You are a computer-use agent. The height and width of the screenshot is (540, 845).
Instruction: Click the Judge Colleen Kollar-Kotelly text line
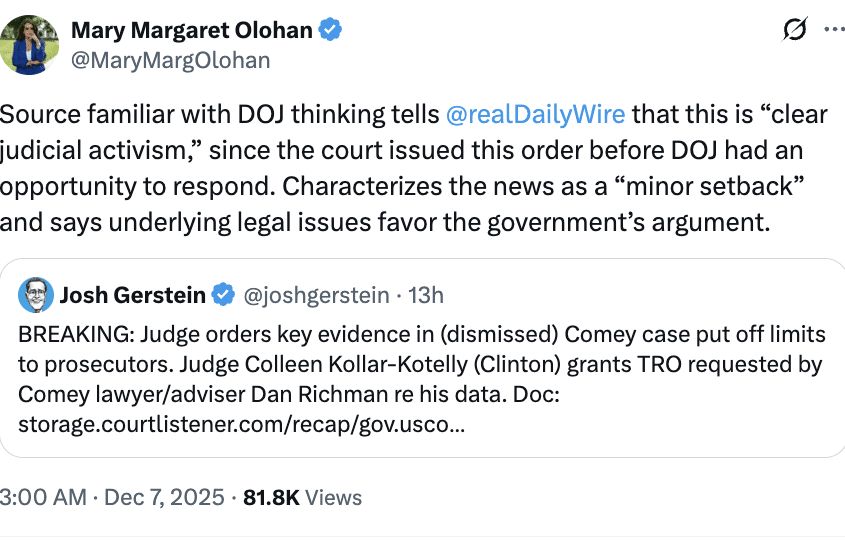click(420, 364)
